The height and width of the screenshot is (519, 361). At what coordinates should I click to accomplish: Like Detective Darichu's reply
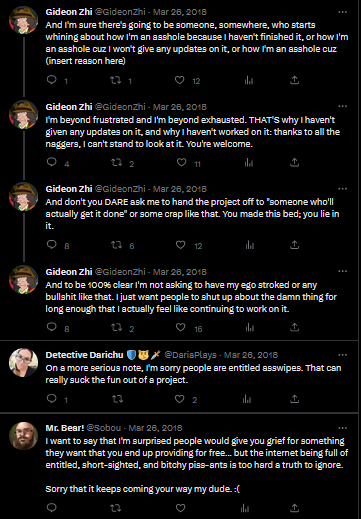pos(180,399)
